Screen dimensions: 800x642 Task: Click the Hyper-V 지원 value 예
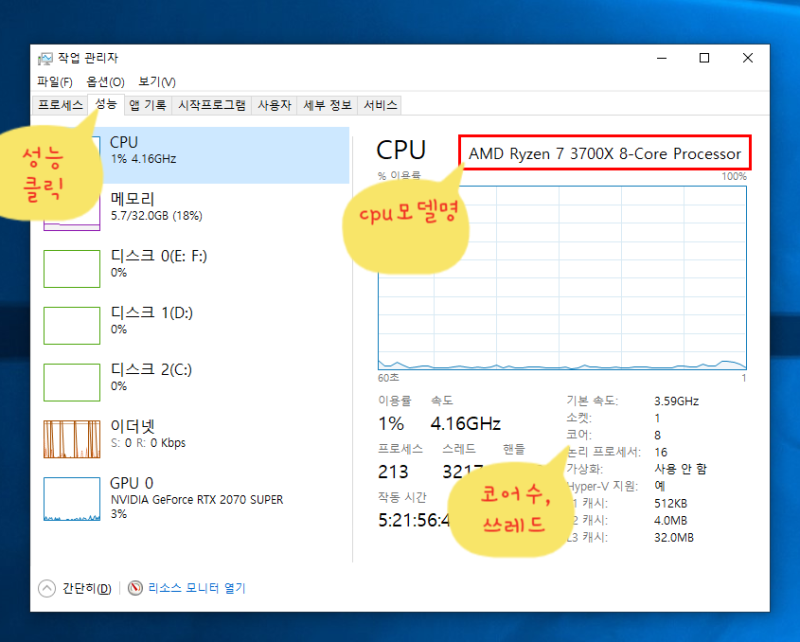click(x=660, y=486)
